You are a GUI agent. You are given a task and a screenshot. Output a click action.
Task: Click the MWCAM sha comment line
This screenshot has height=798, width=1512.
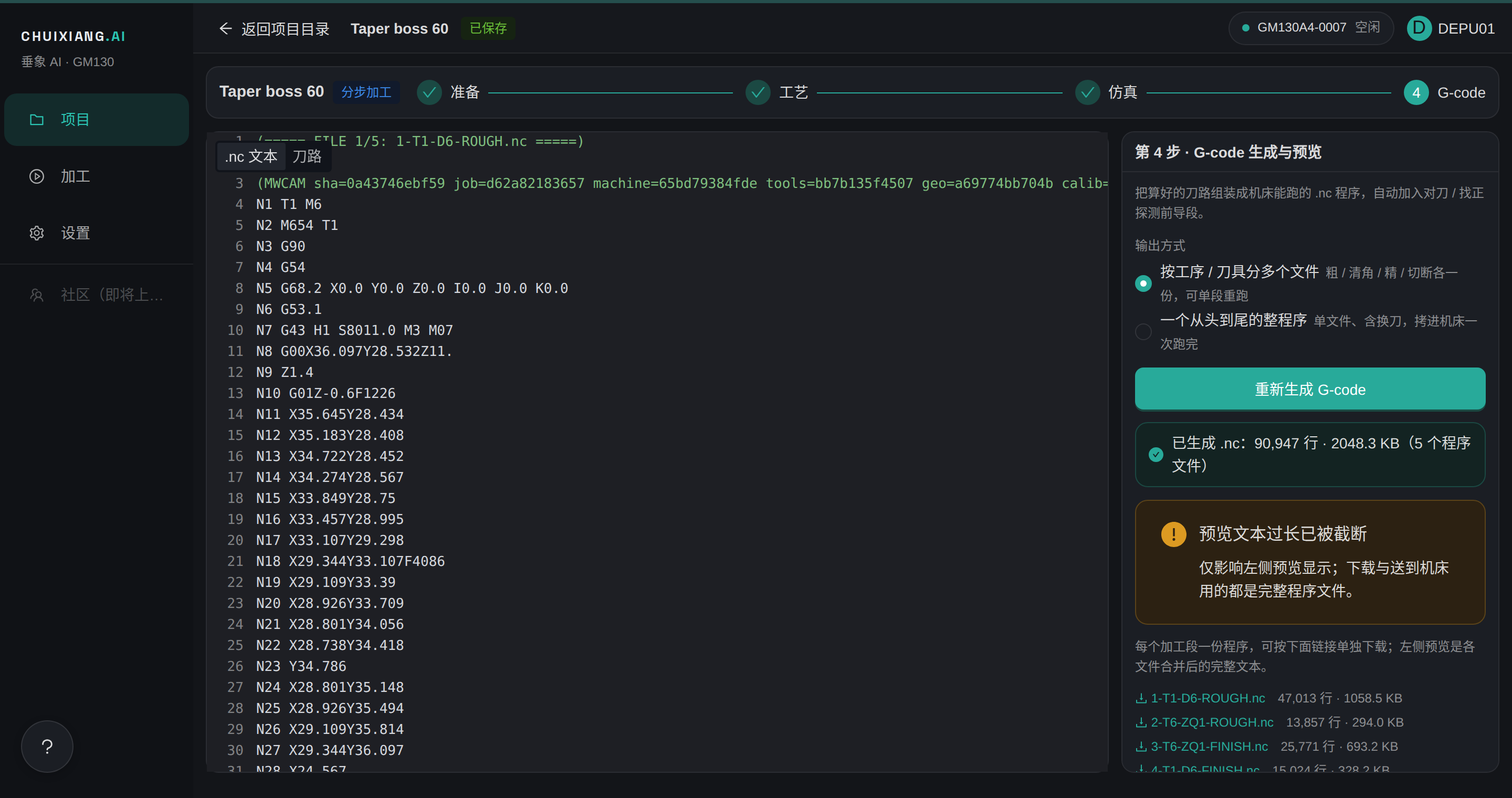click(x=682, y=184)
